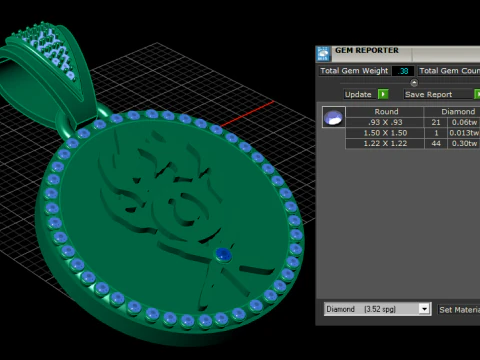Click the gem count 44 cell
Viewport: 480px width, 360px height.
point(436,144)
